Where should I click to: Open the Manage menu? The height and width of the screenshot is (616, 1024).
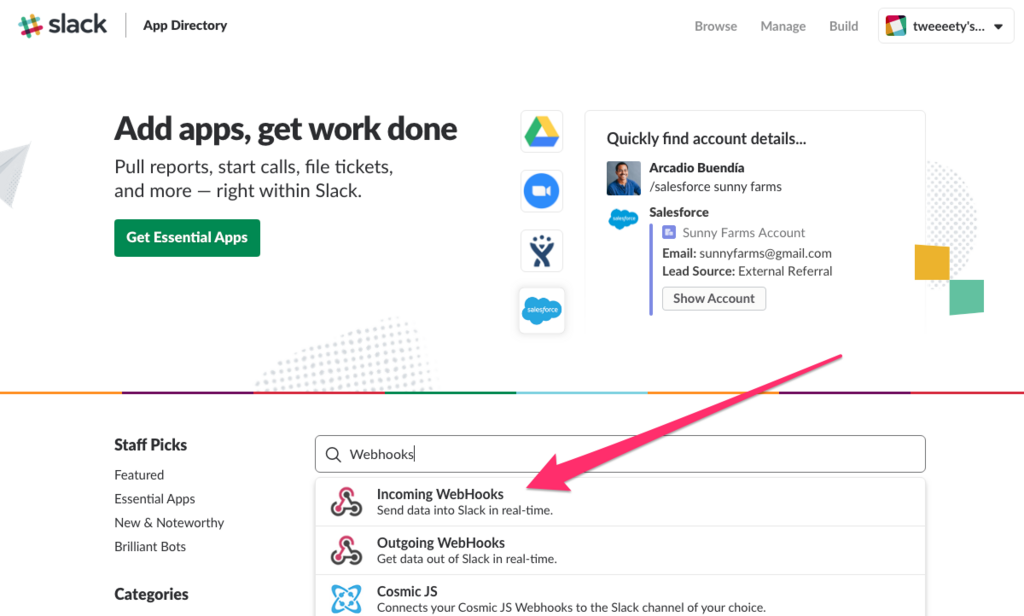(x=783, y=26)
